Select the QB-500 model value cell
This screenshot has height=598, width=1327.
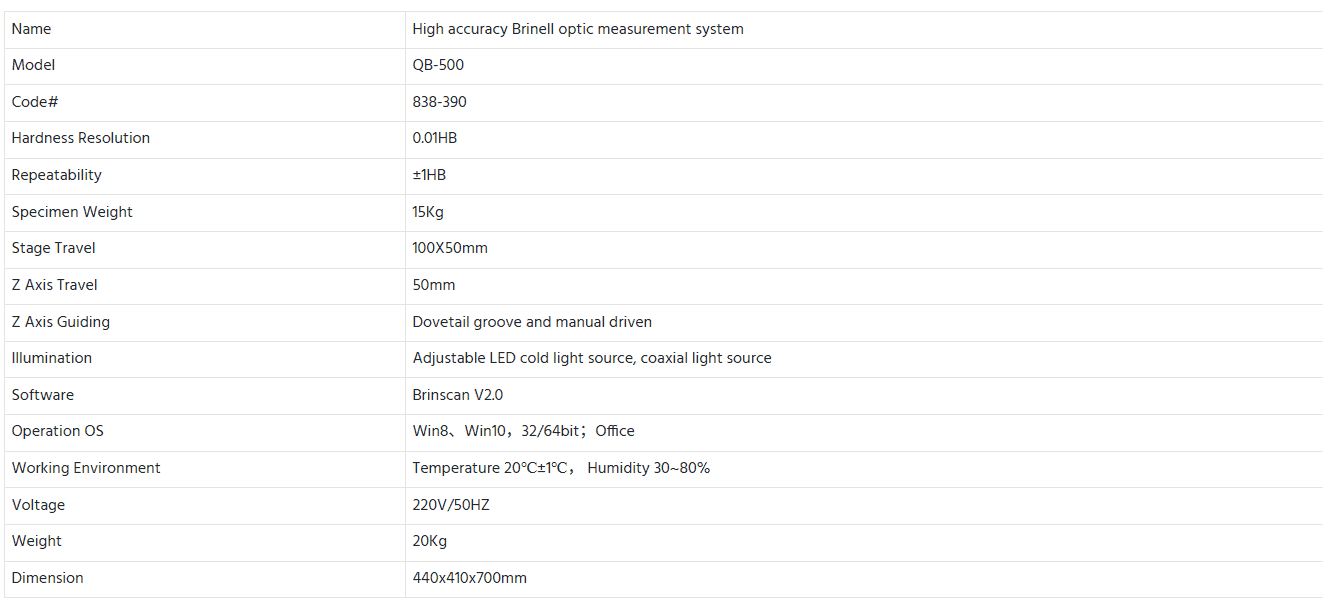pyautogui.click(x=438, y=65)
